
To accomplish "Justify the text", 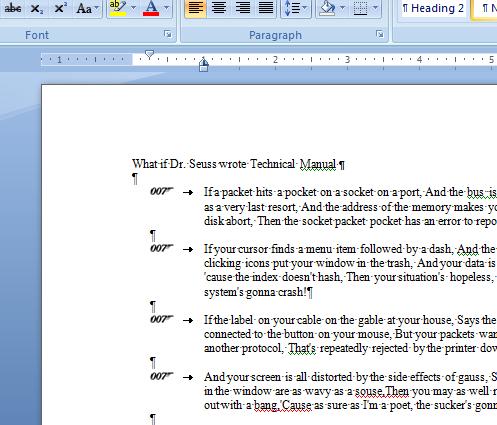I will (266, 8).
